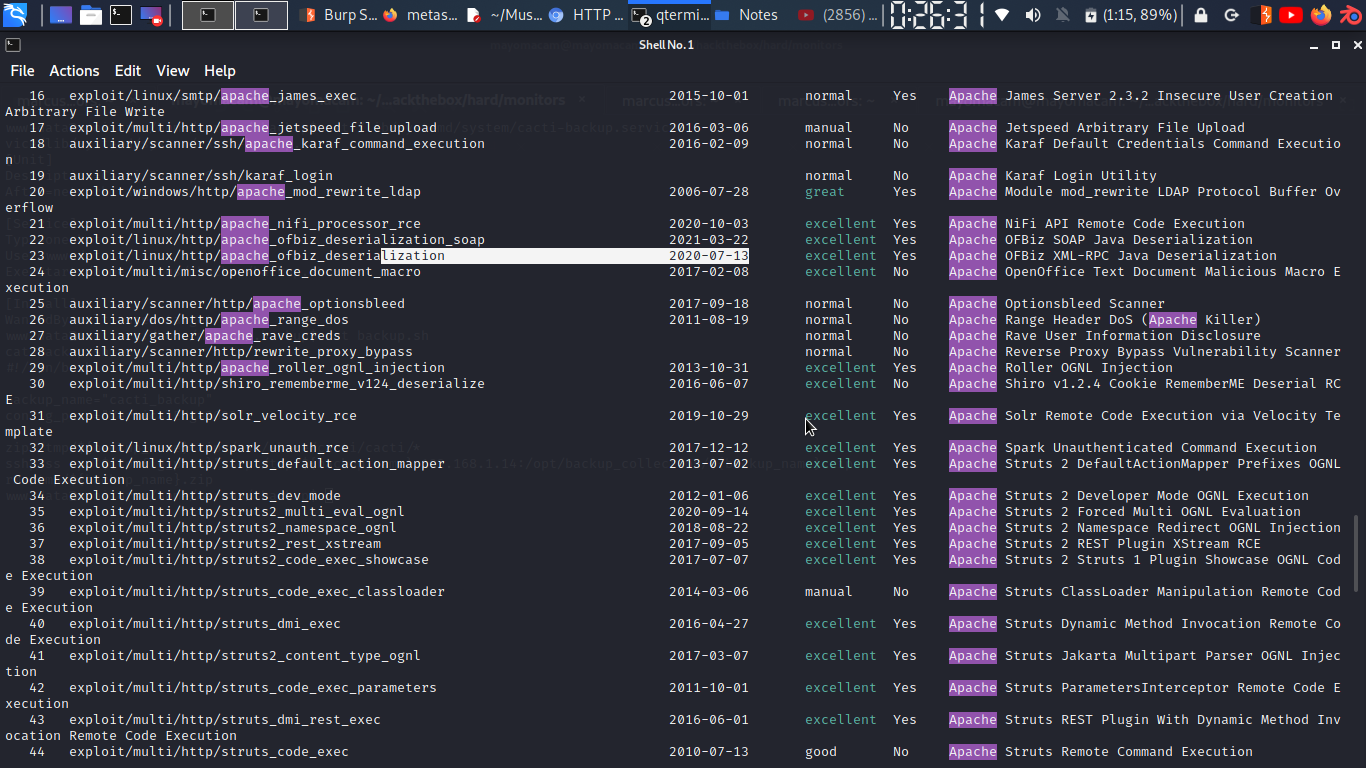Switch to the second workspace thumbnail
This screenshot has height=768, width=1366.
coord(261,15)
